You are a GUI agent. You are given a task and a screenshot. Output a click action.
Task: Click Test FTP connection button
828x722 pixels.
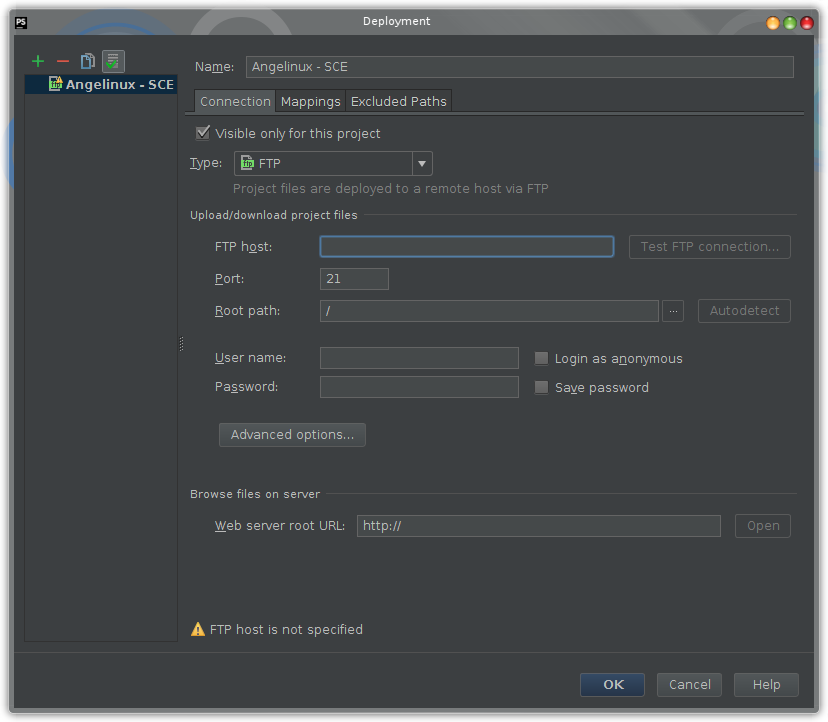[x=710, y=247]
